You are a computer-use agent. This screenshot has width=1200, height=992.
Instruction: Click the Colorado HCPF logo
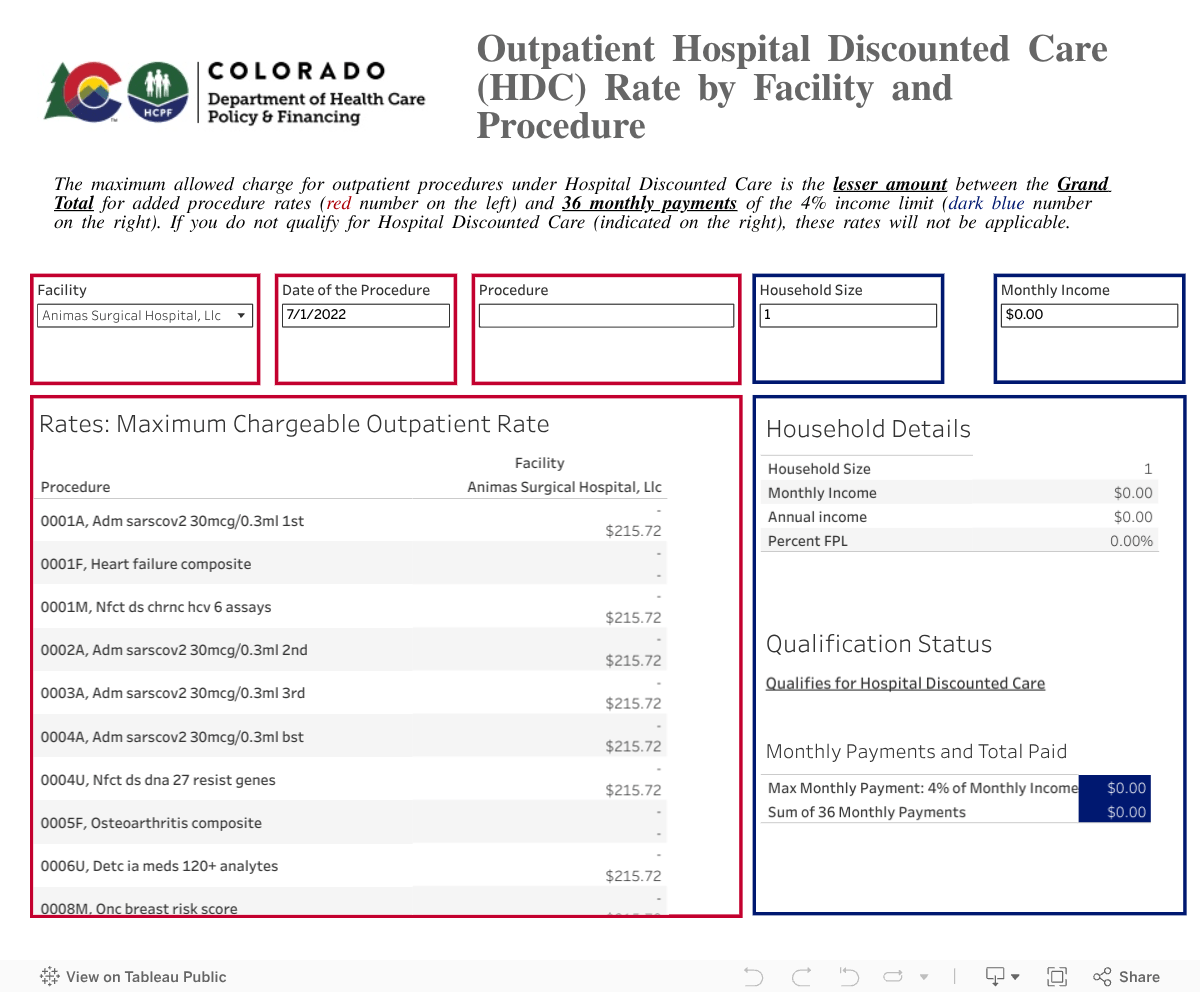point(235,92)
